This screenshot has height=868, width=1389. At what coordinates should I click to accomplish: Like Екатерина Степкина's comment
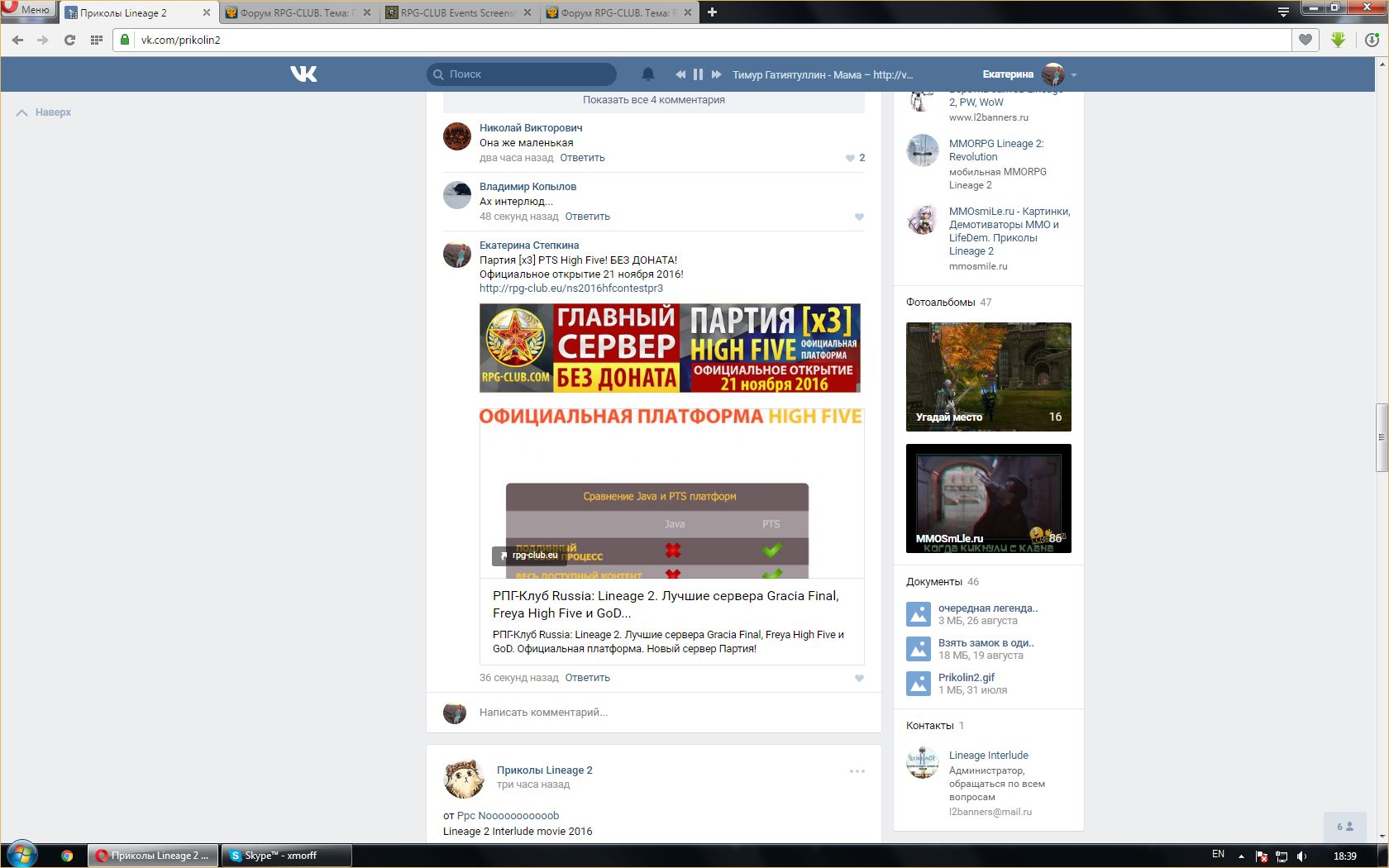tap(859, 678)
